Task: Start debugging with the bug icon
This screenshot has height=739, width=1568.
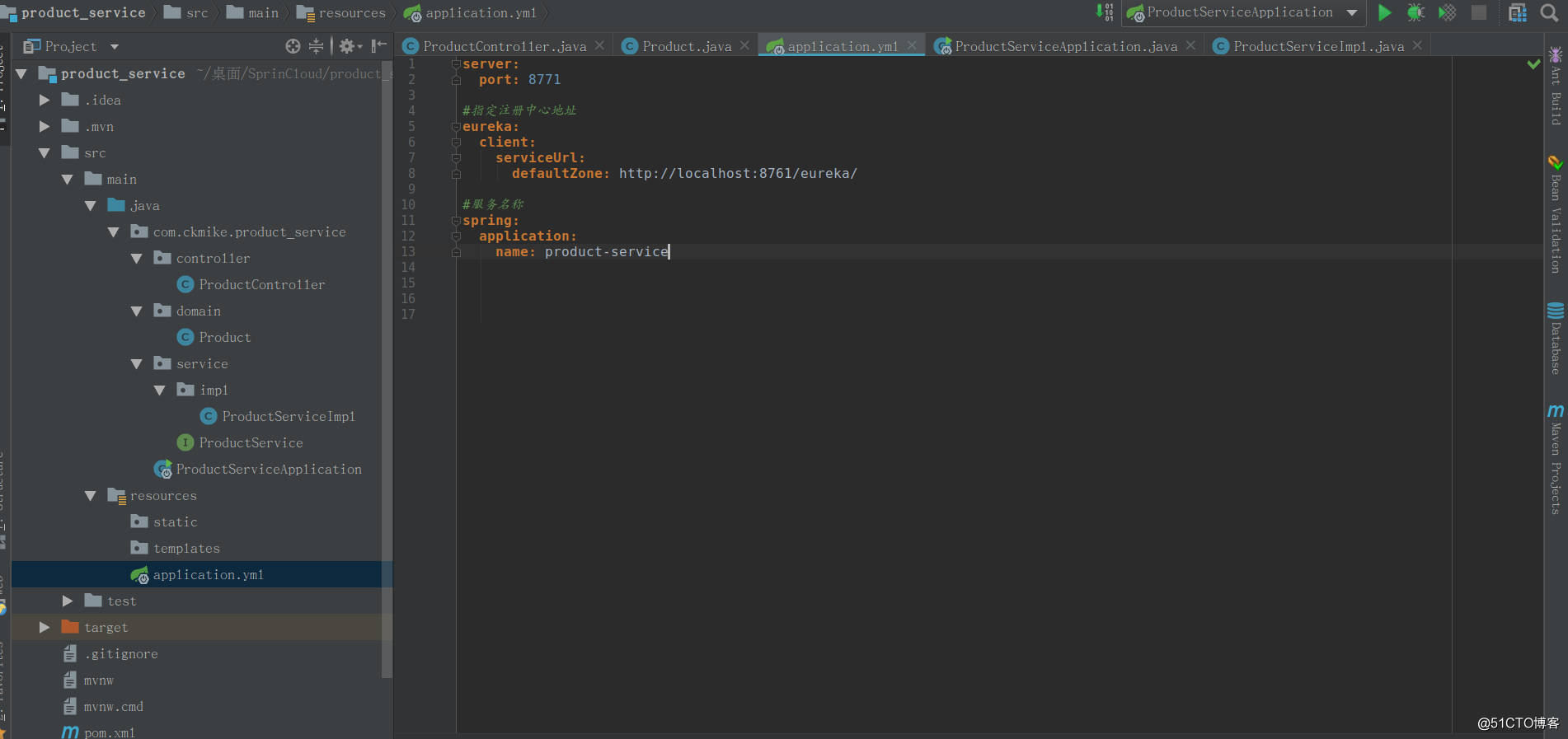Action: click(x=1415, y=12)
